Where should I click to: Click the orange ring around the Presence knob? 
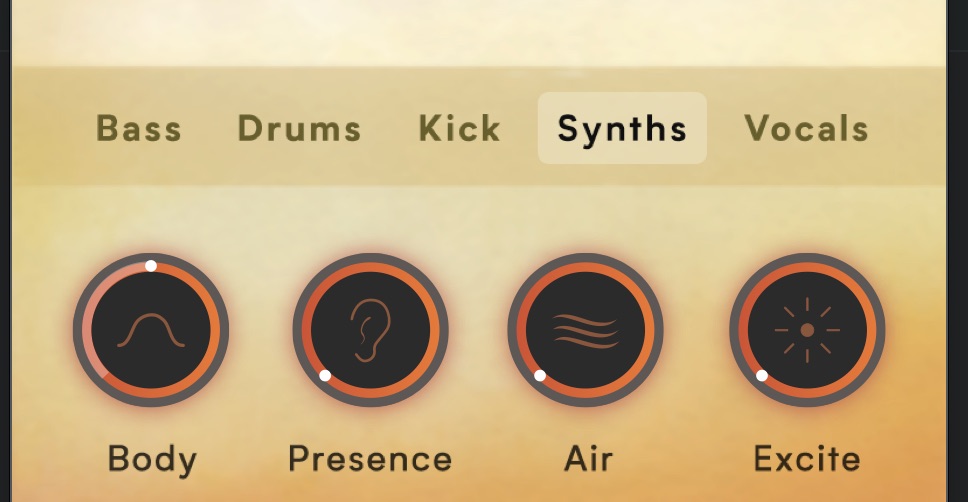click(x=435, y=330)
